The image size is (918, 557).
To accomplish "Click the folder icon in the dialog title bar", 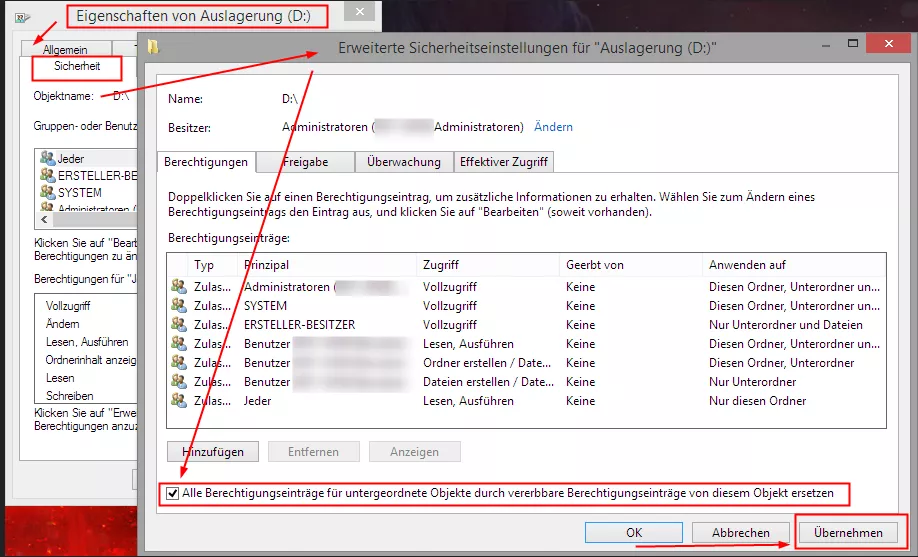I will [153, 47].
